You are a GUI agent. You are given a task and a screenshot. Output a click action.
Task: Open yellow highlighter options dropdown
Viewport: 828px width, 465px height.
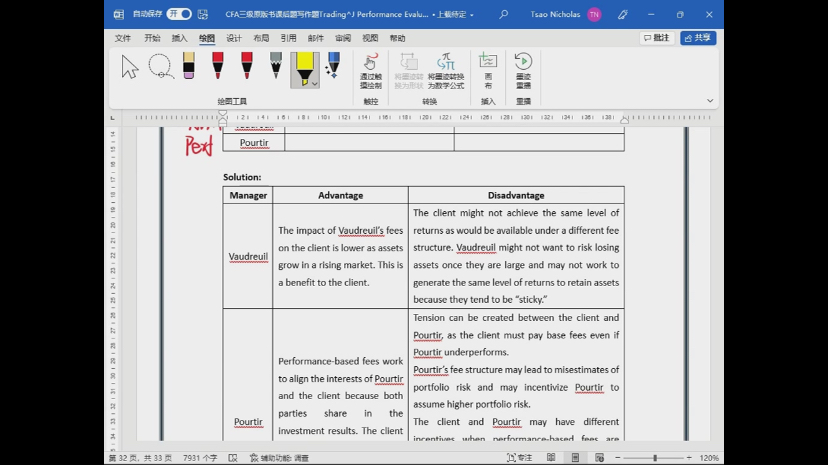(x=314, y=84)
